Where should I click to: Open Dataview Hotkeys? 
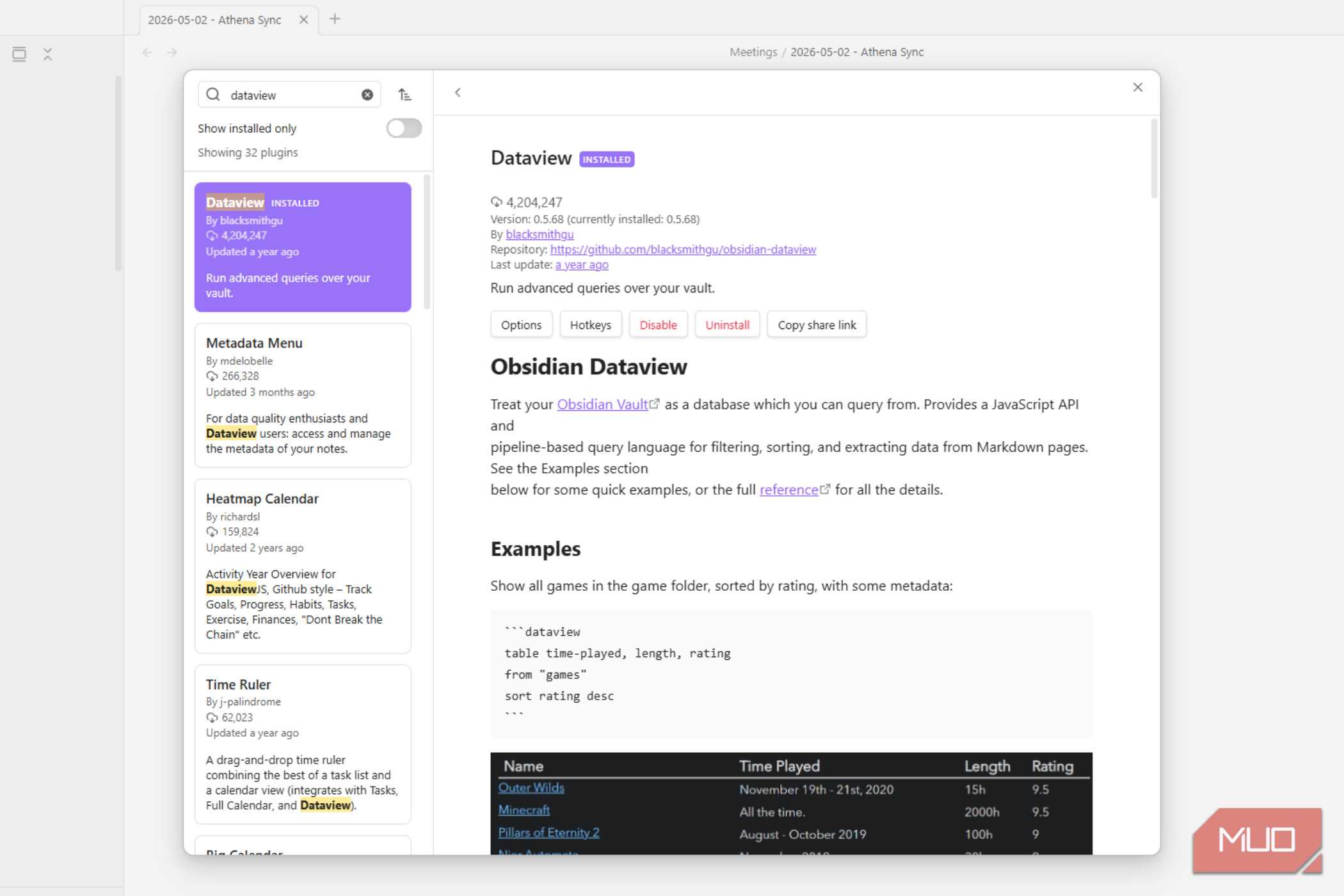(590, 324)
